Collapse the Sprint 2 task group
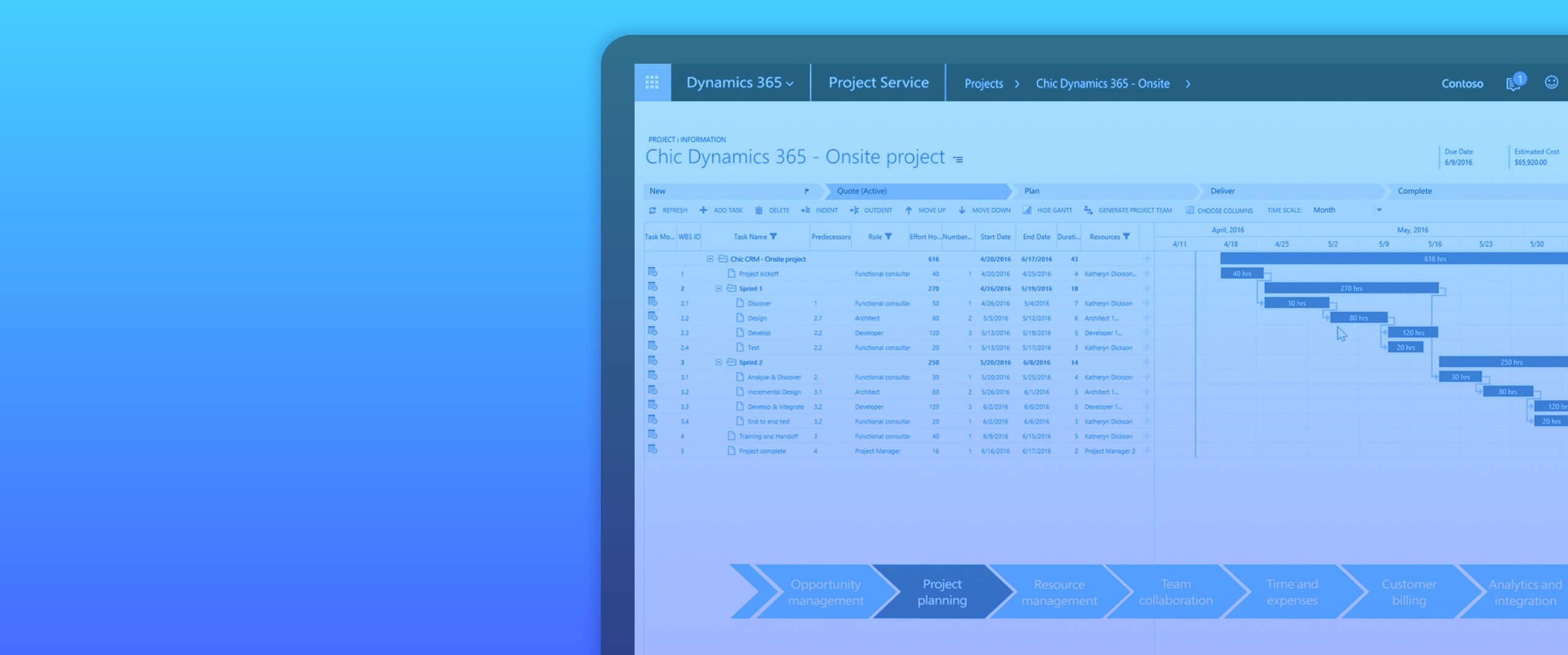Screen dimensions: 1568x655 click(718, 362)
